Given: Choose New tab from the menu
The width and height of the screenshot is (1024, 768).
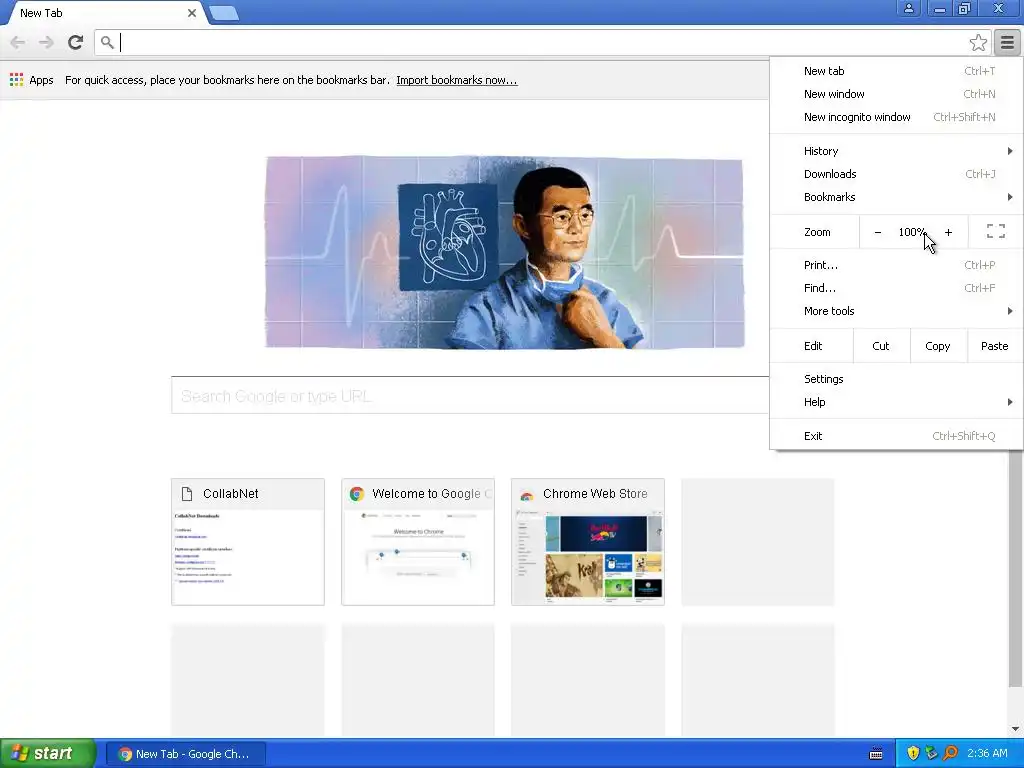Looking at the screenshot, I should tap(896, 71).
